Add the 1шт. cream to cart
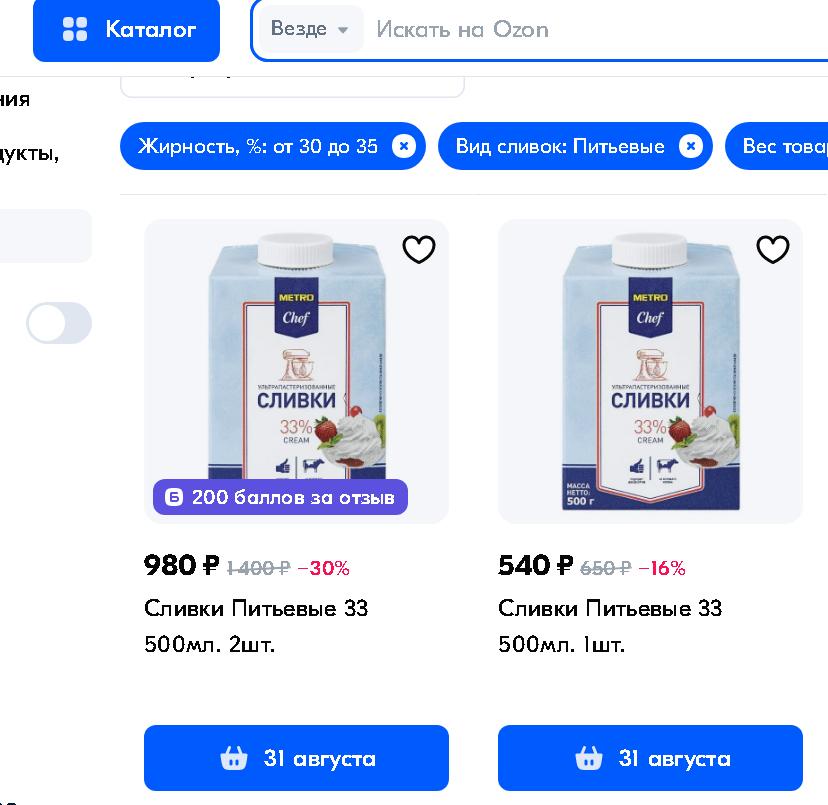The height and width of the screenshot is (805, 828). tap(650, 759)
